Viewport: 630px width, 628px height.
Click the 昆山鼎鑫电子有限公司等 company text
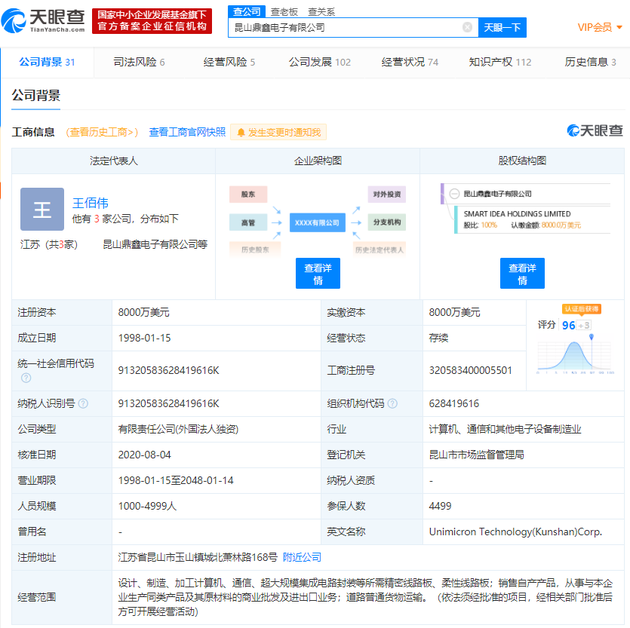point(155,244)
